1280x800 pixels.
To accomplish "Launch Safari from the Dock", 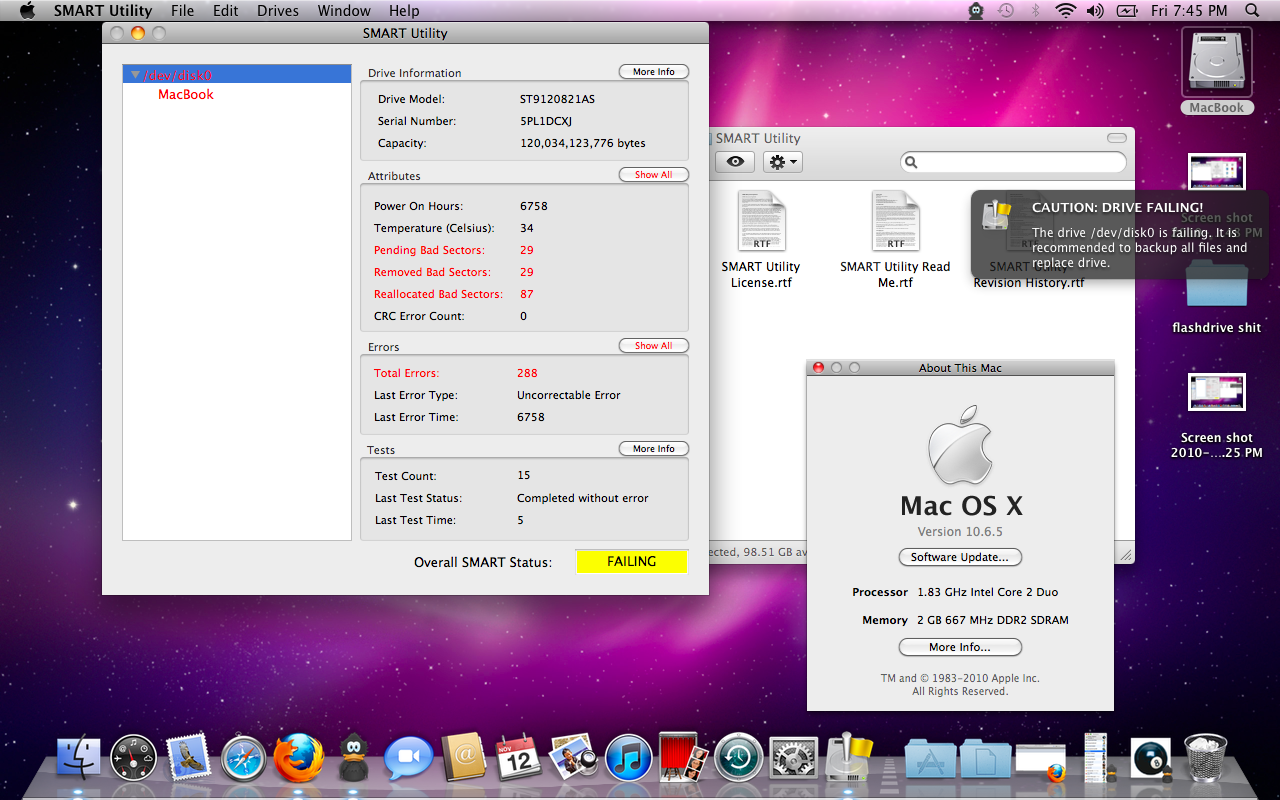I will pyautogui.click(x=244, y=758).
